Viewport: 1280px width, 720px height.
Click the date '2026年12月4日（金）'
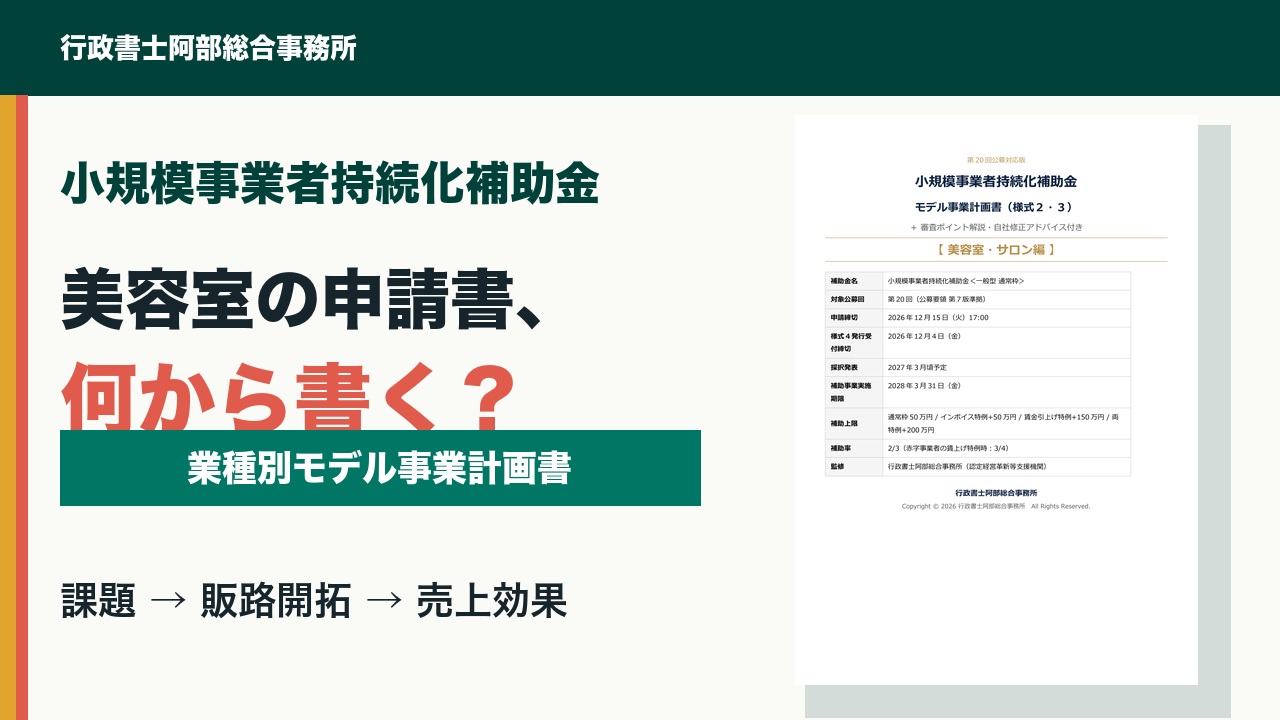pyautogui.click(x=925, y=336)
